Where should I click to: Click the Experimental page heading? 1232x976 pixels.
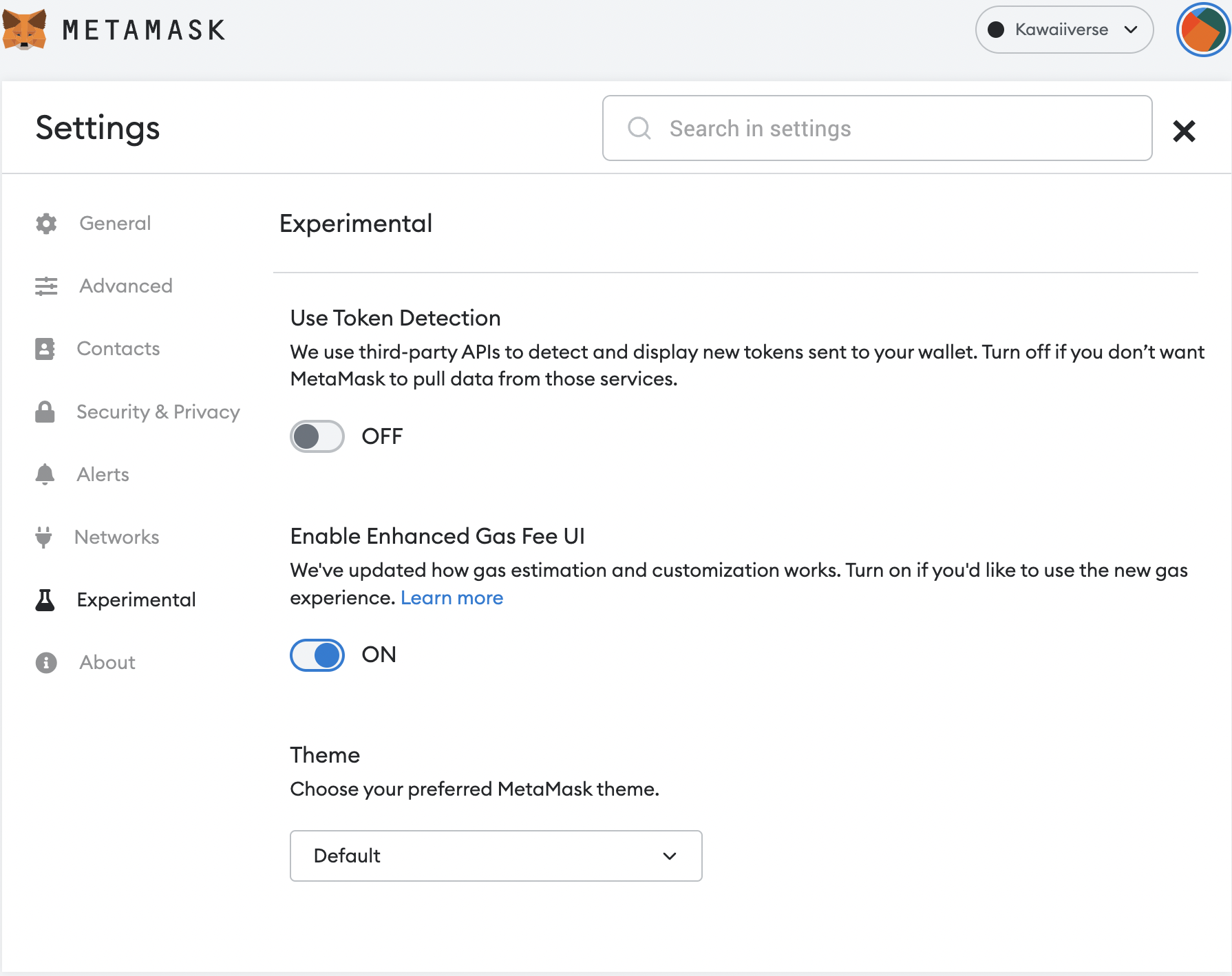(356, 224)
